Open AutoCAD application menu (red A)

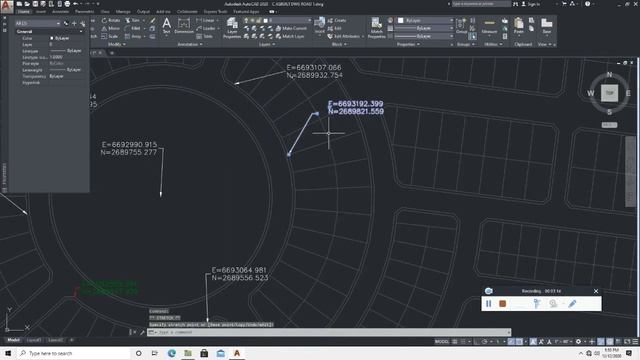coord(7,7)
